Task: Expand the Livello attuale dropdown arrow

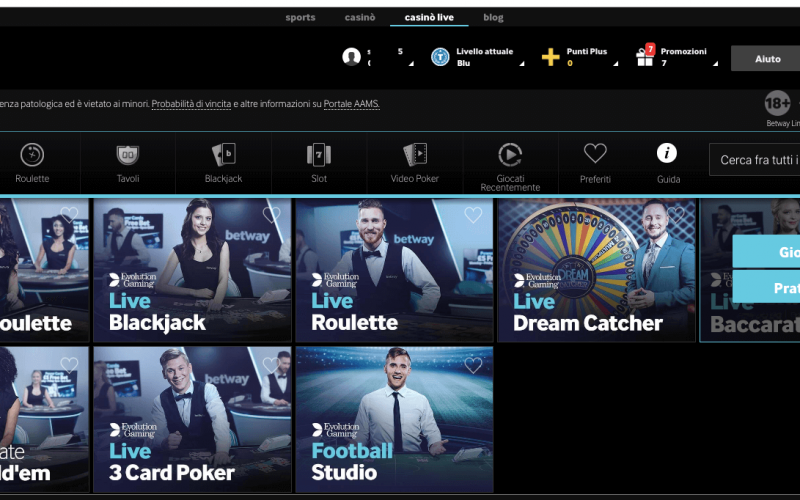Action: click(x=521, y=63)
